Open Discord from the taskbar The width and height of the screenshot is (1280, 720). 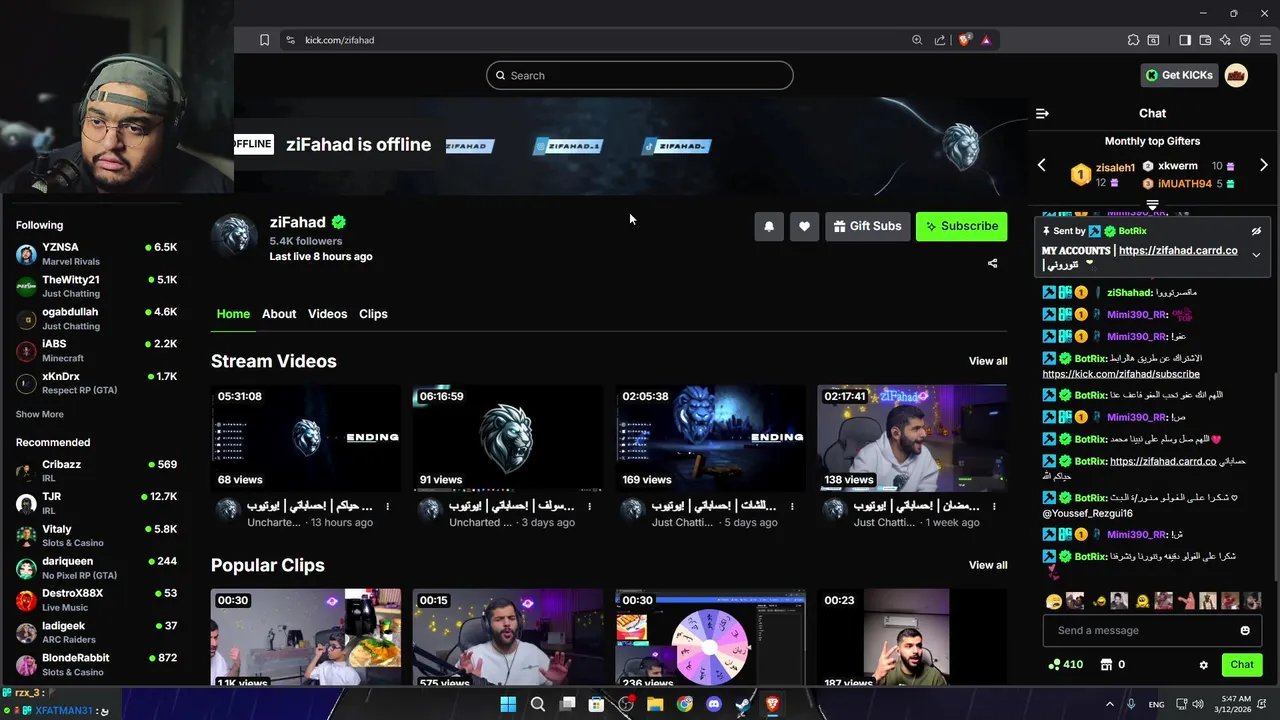714,704
